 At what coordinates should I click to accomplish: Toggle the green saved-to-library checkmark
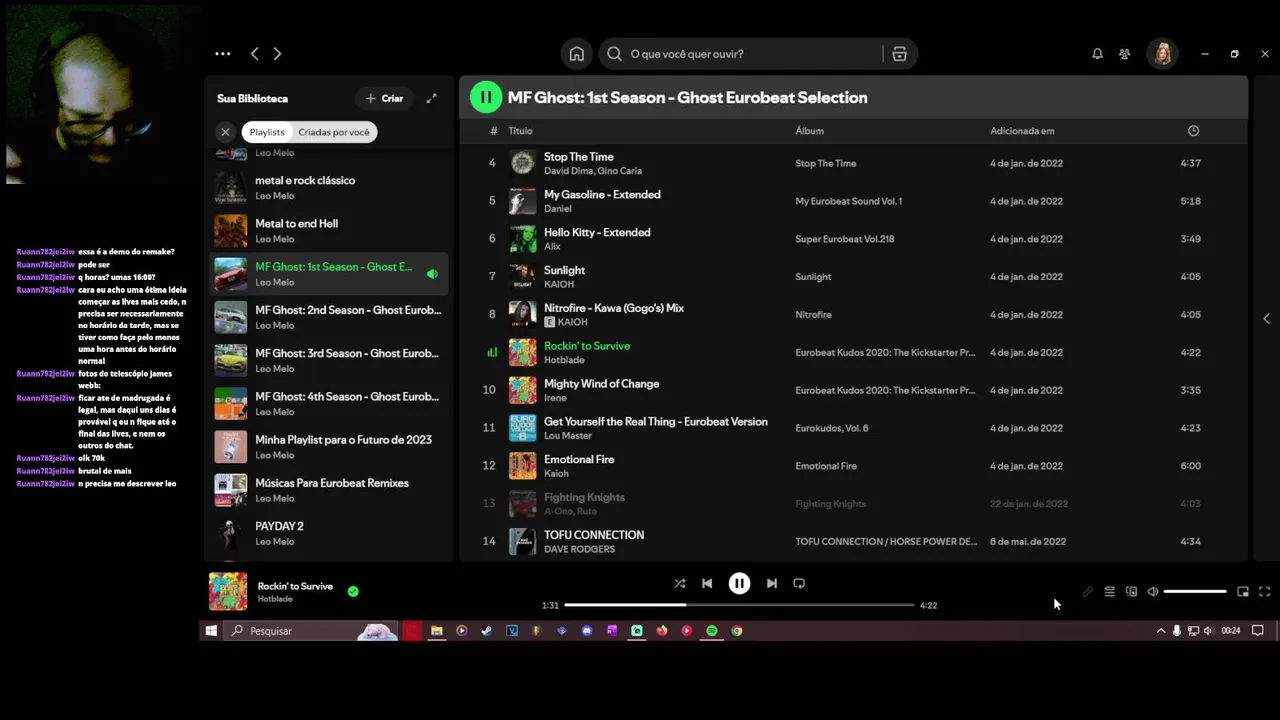pos(353,591)
